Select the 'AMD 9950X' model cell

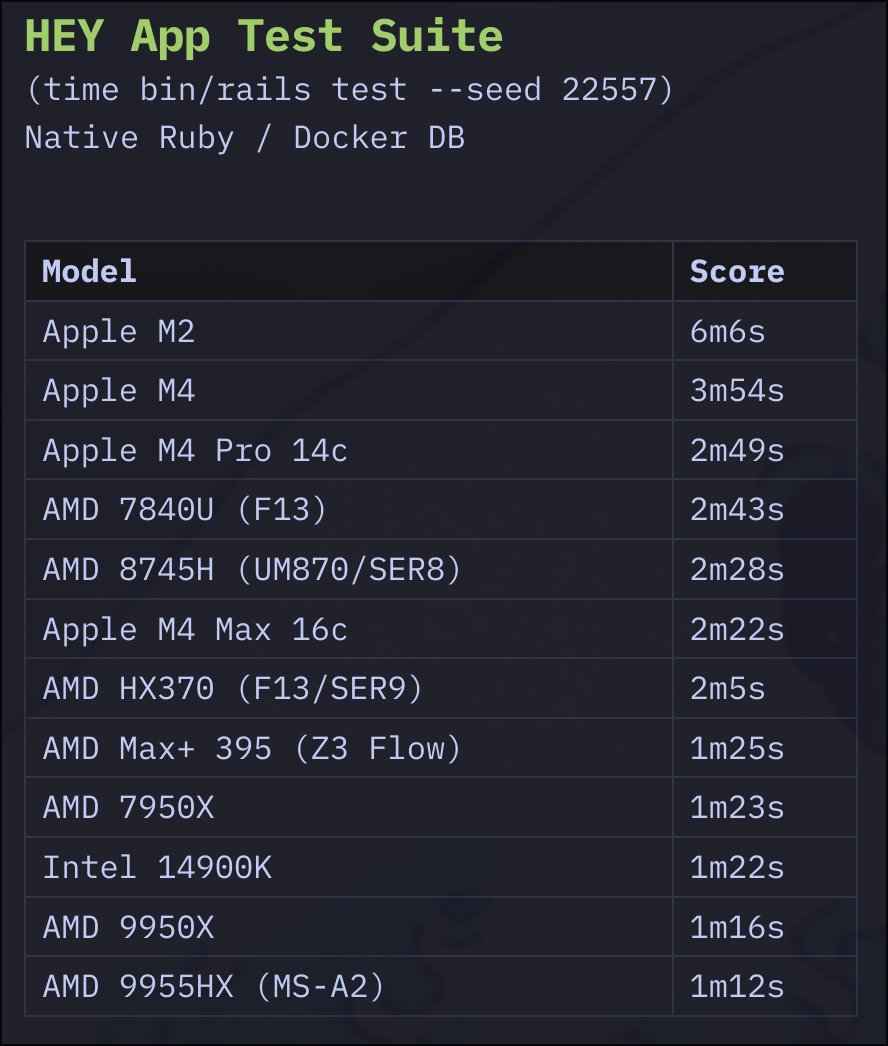tap(349, 927)
